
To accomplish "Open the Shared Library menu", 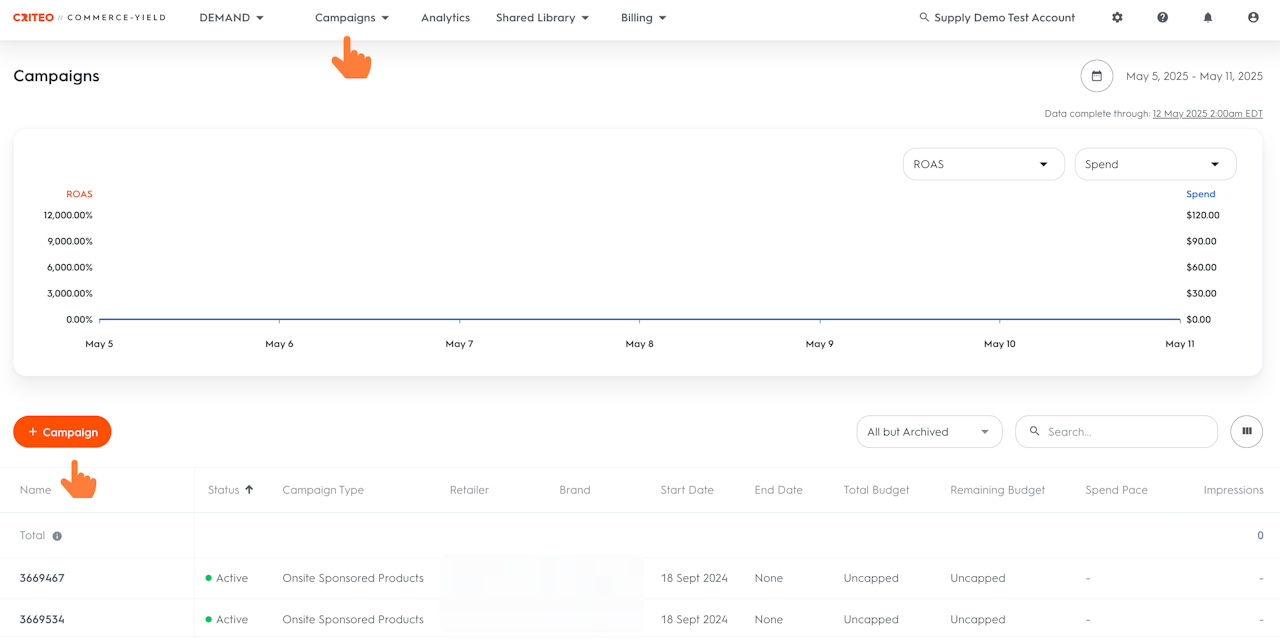I will tap(543, 18).
